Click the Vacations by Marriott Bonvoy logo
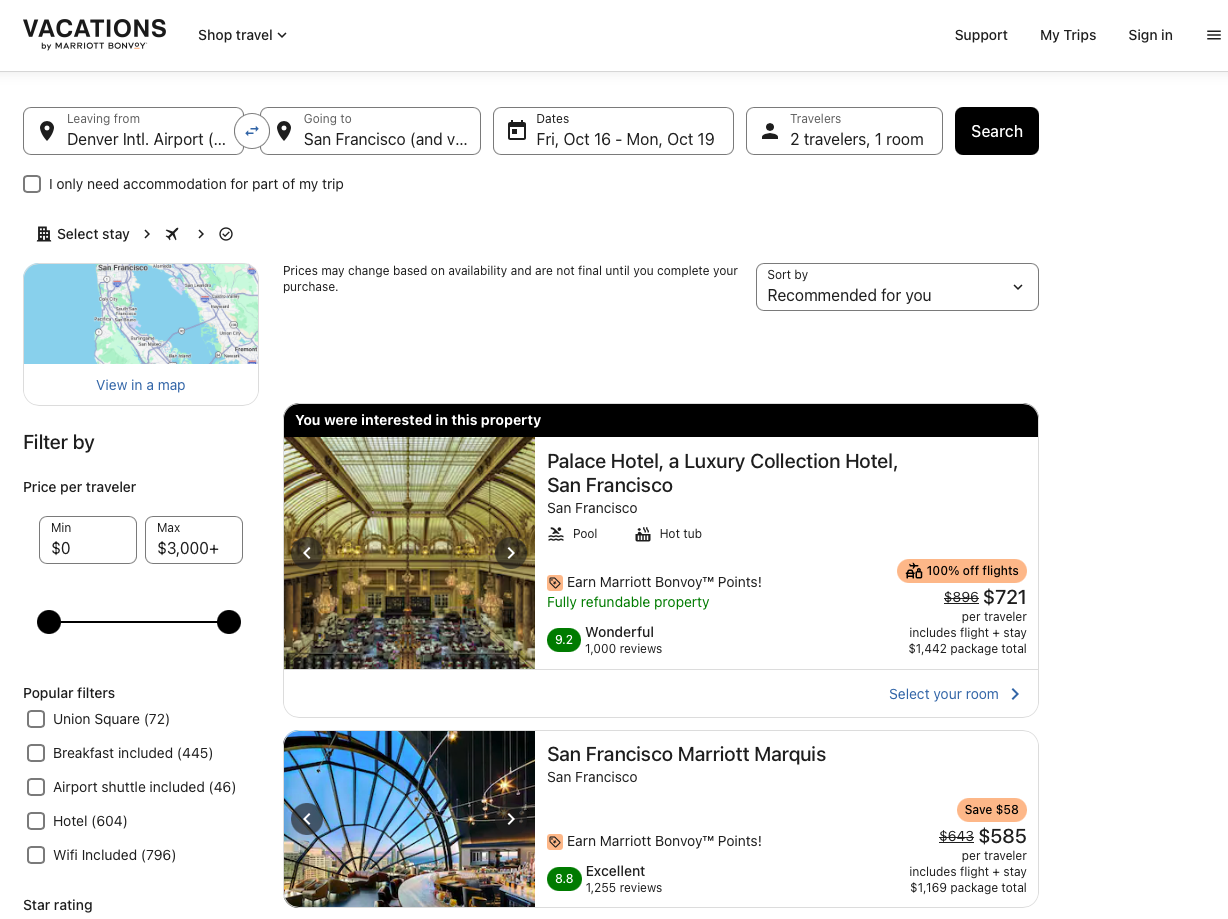Viewport: 1228px width, 919px height. 95,35
